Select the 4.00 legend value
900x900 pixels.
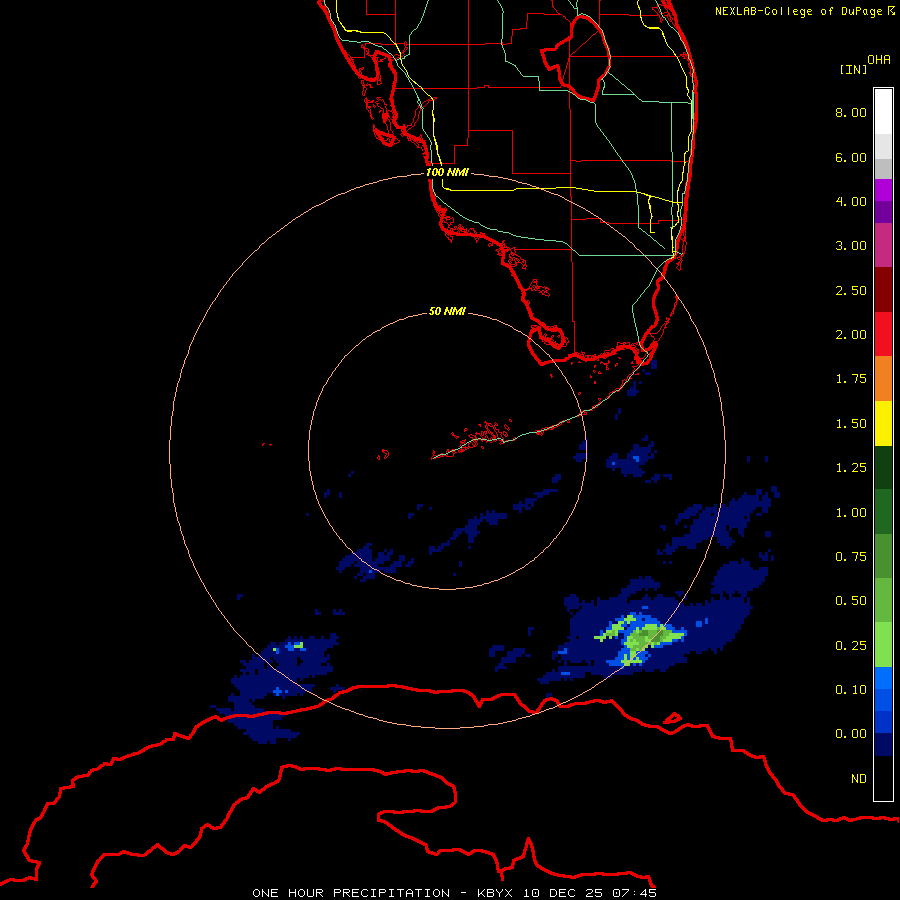point(851,201)
